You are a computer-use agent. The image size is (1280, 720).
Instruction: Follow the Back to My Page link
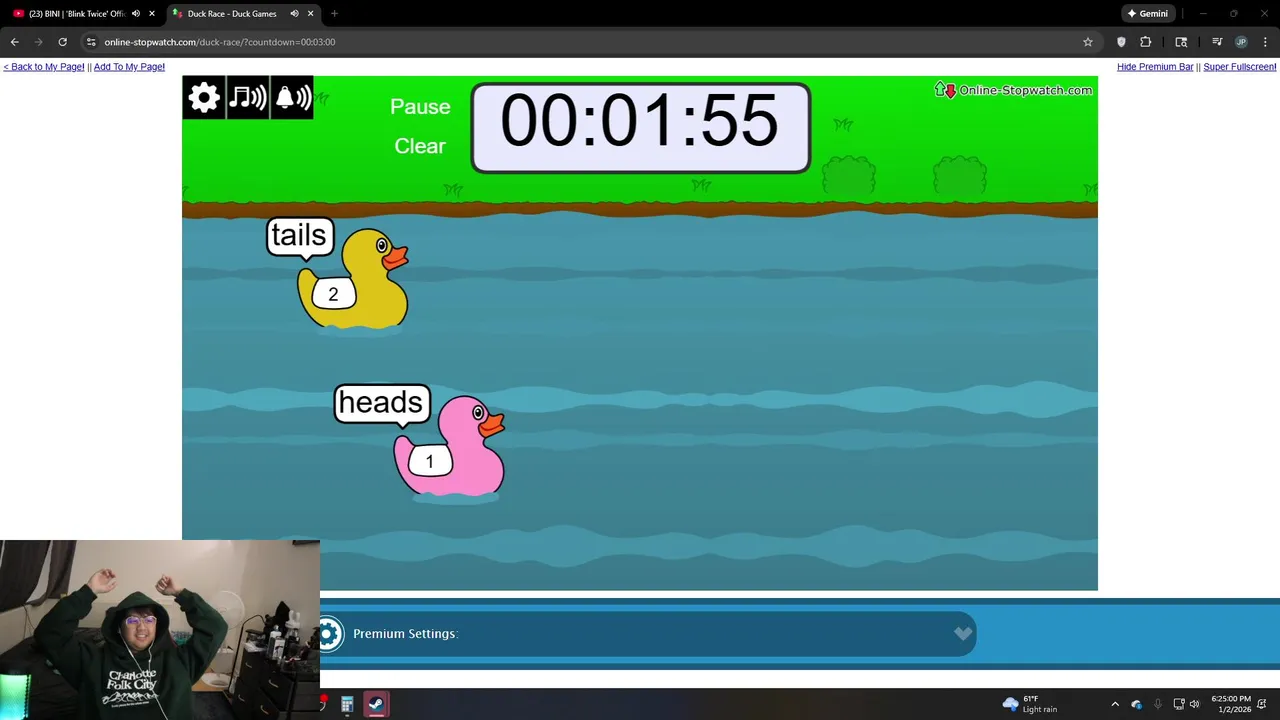pos(44,67)
